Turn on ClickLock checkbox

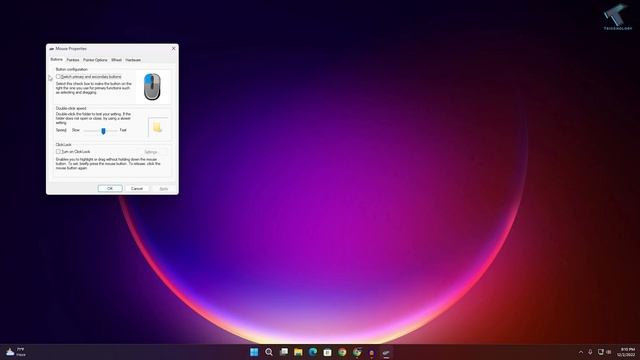58,151
